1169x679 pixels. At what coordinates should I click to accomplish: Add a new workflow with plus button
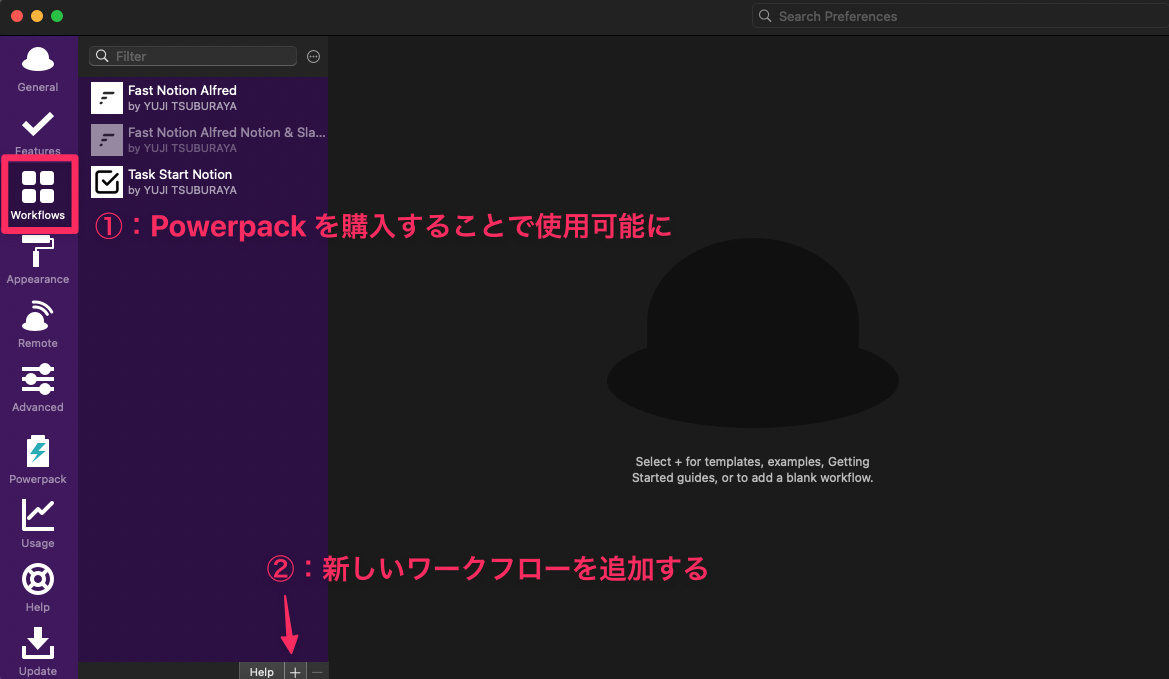(x=295, y=672)
